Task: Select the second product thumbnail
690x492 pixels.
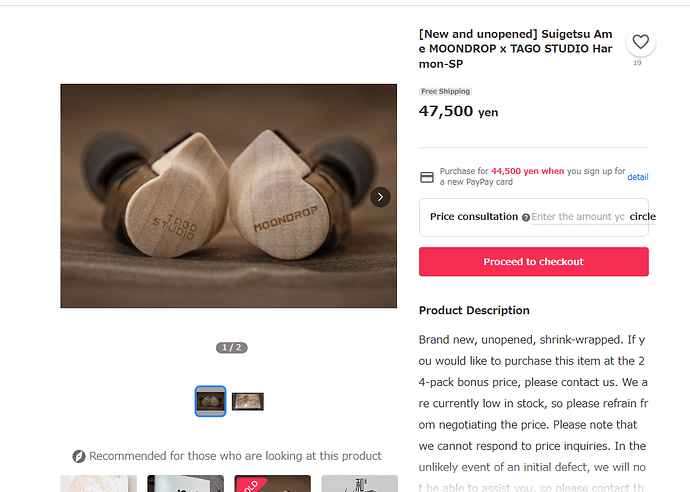Action: pos(248,401)
